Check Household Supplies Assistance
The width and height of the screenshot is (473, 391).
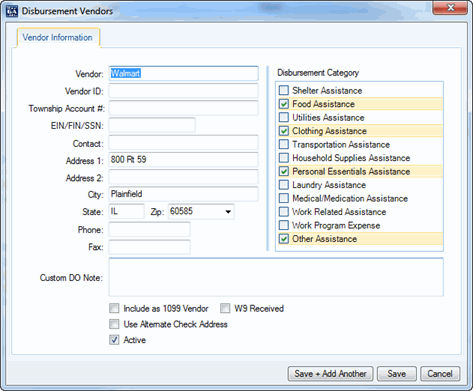pyautogui.click(x=284, y=158)
